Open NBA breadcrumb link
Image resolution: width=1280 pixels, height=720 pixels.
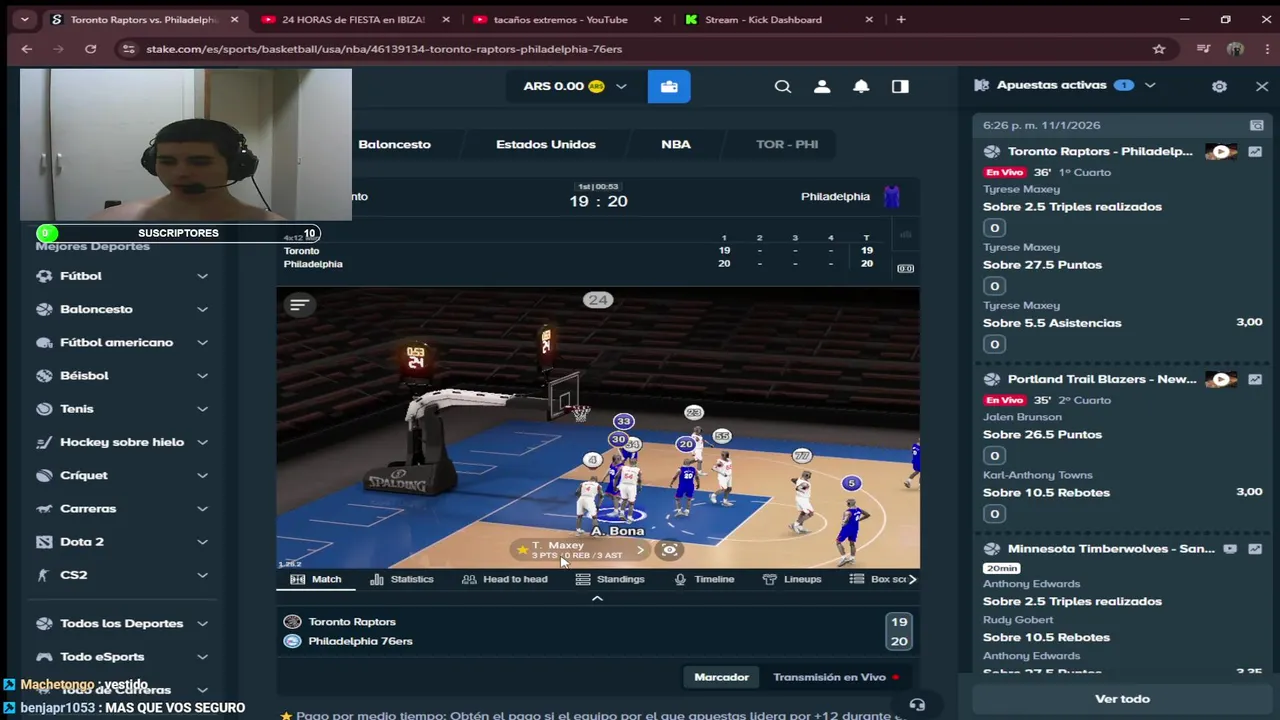click(x=676, y=144)
